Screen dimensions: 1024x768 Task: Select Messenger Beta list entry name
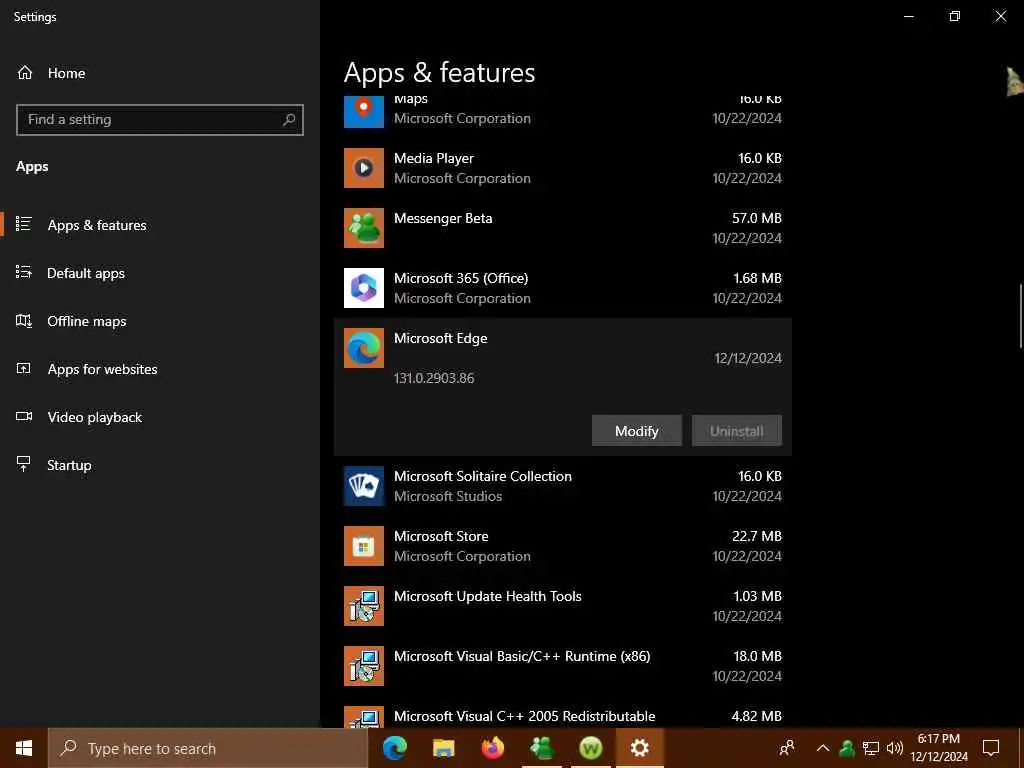[443, 218]
